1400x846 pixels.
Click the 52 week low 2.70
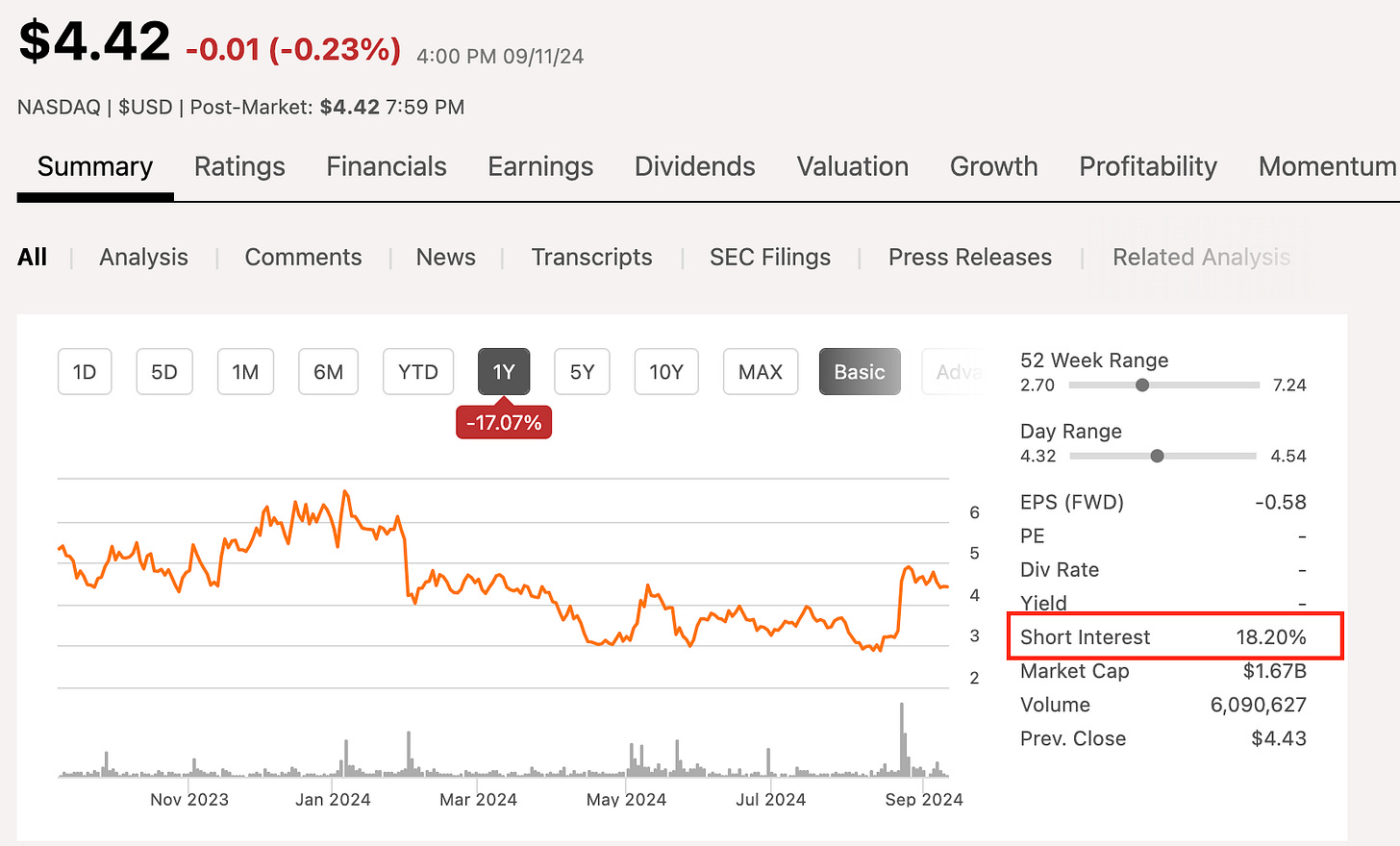(x=1037, y=386)
